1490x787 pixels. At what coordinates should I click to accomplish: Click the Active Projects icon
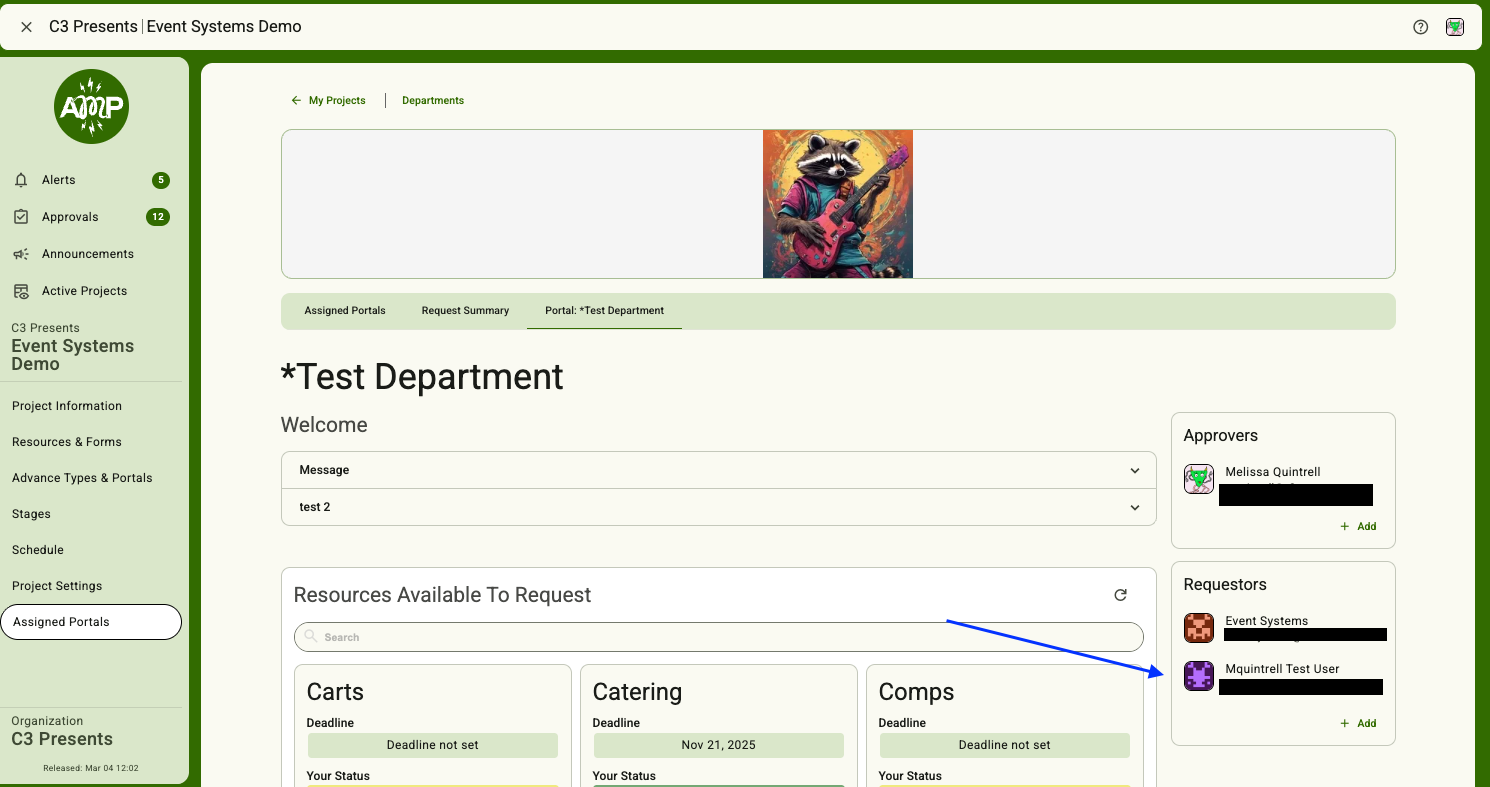(x=21, y=291)
